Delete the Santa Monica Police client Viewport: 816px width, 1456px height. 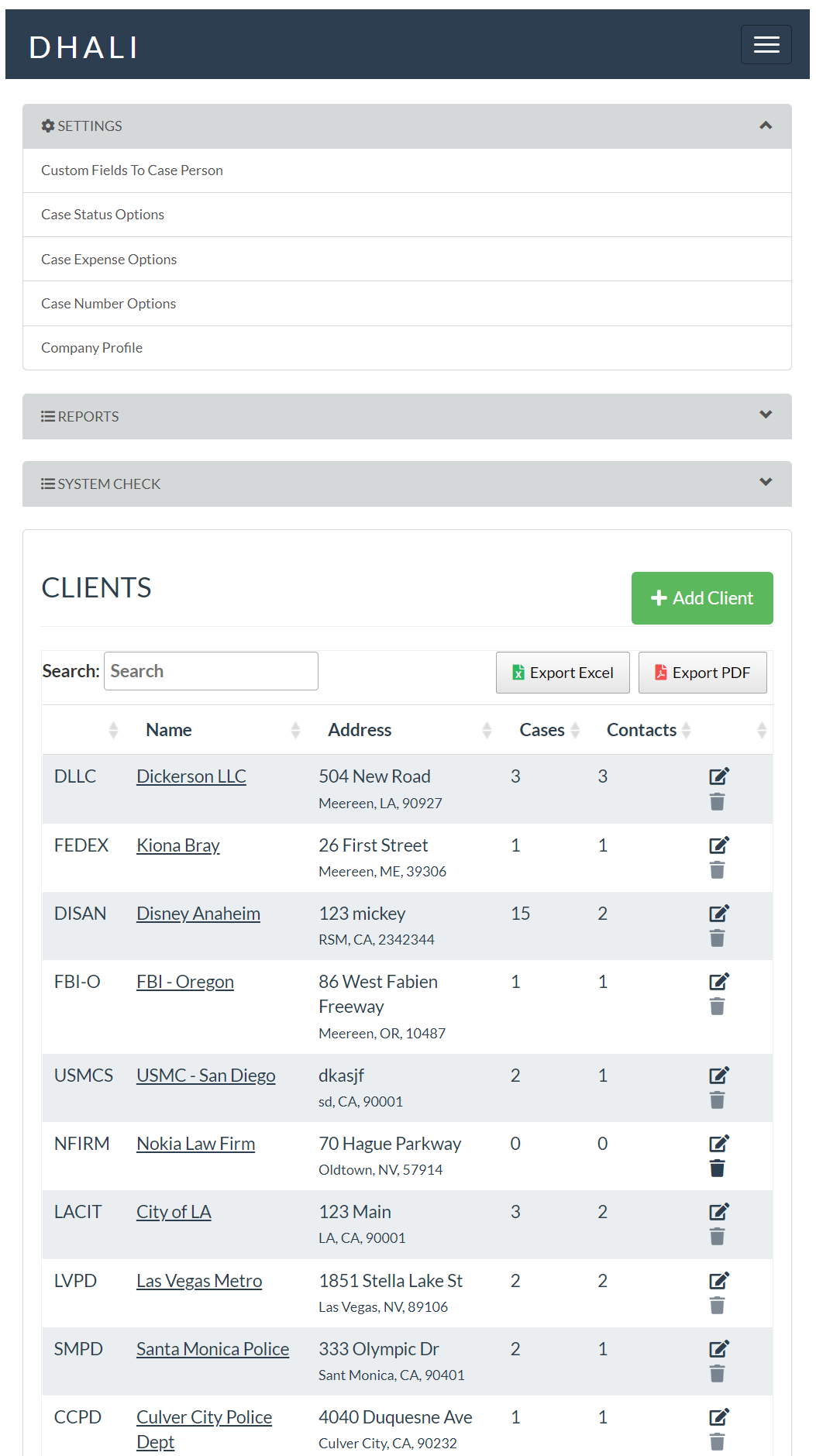(x=717, y=1374)
